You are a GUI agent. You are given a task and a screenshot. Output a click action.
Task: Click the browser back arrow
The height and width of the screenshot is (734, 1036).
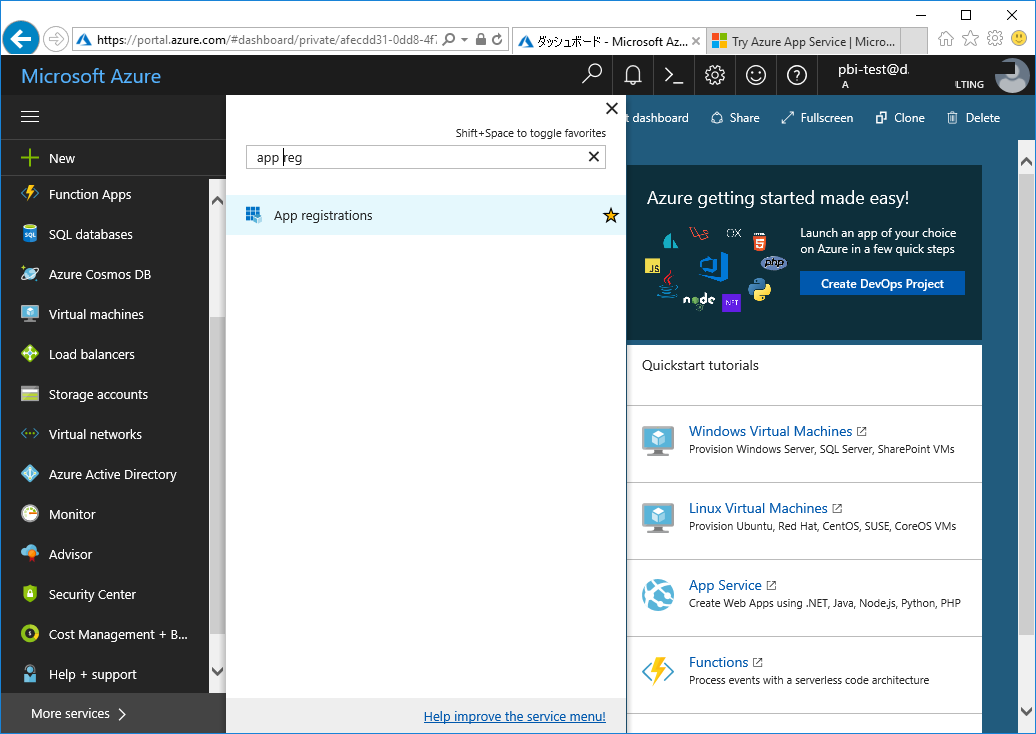[x=20, y=39]
